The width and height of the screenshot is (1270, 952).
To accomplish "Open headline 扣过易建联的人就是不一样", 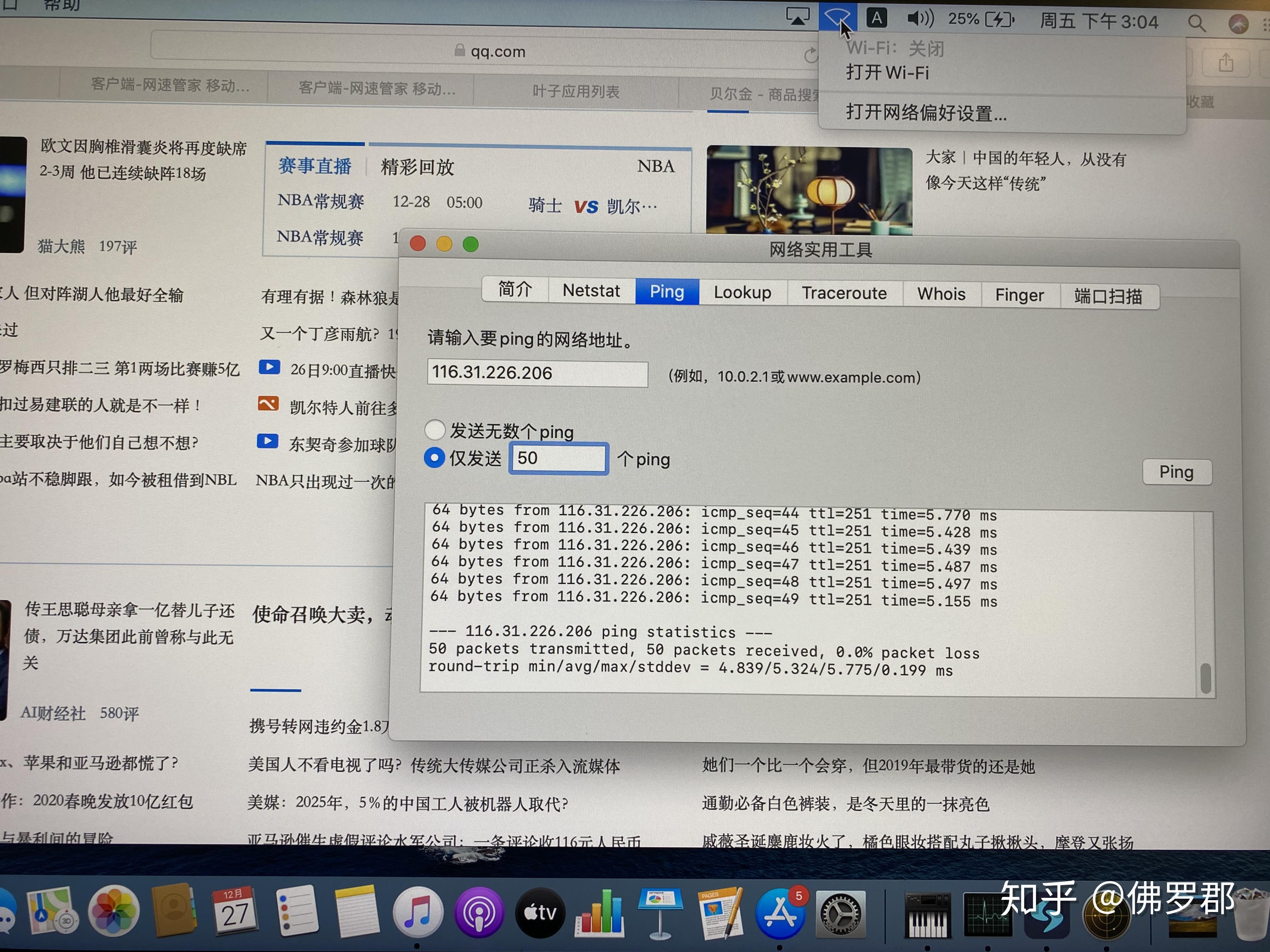I will click(x=101, y=405).
